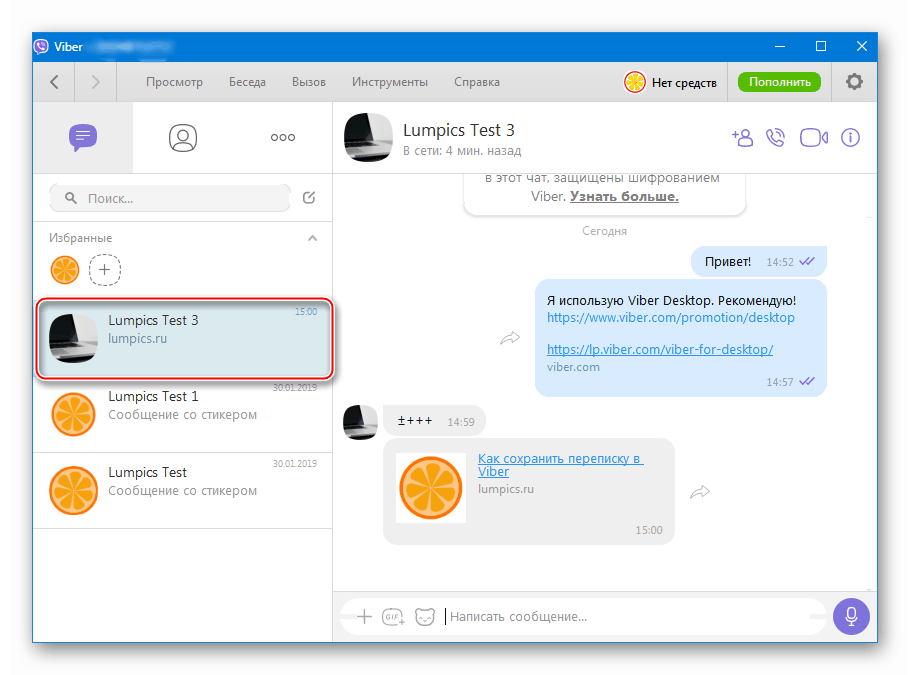
Task: Open the Справка menu
Action: pyautogui.click(x=476, y=82)
